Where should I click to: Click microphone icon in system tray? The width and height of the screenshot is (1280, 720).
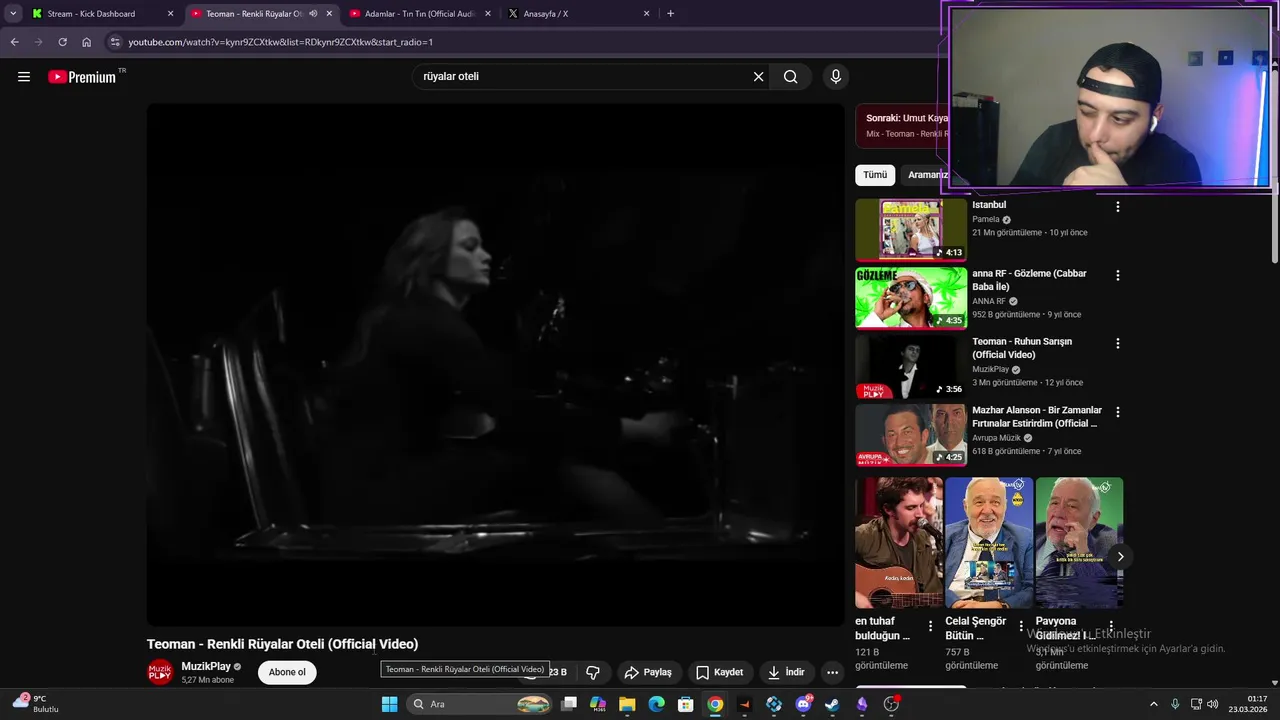click(x=1175, y=704)
